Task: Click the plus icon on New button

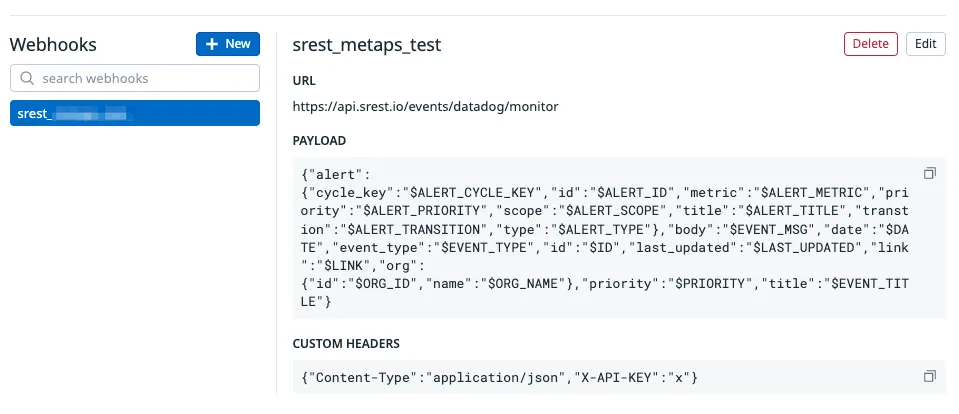Action: click(212, 44)
